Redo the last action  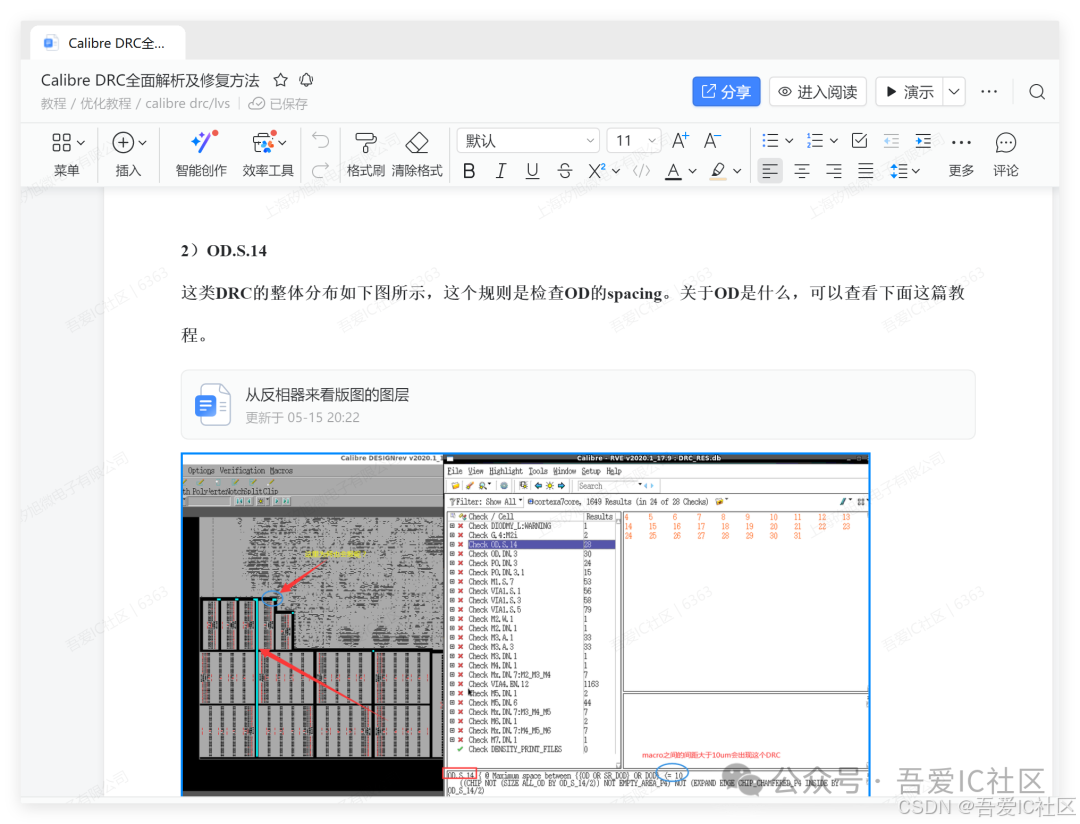point(320,169)
